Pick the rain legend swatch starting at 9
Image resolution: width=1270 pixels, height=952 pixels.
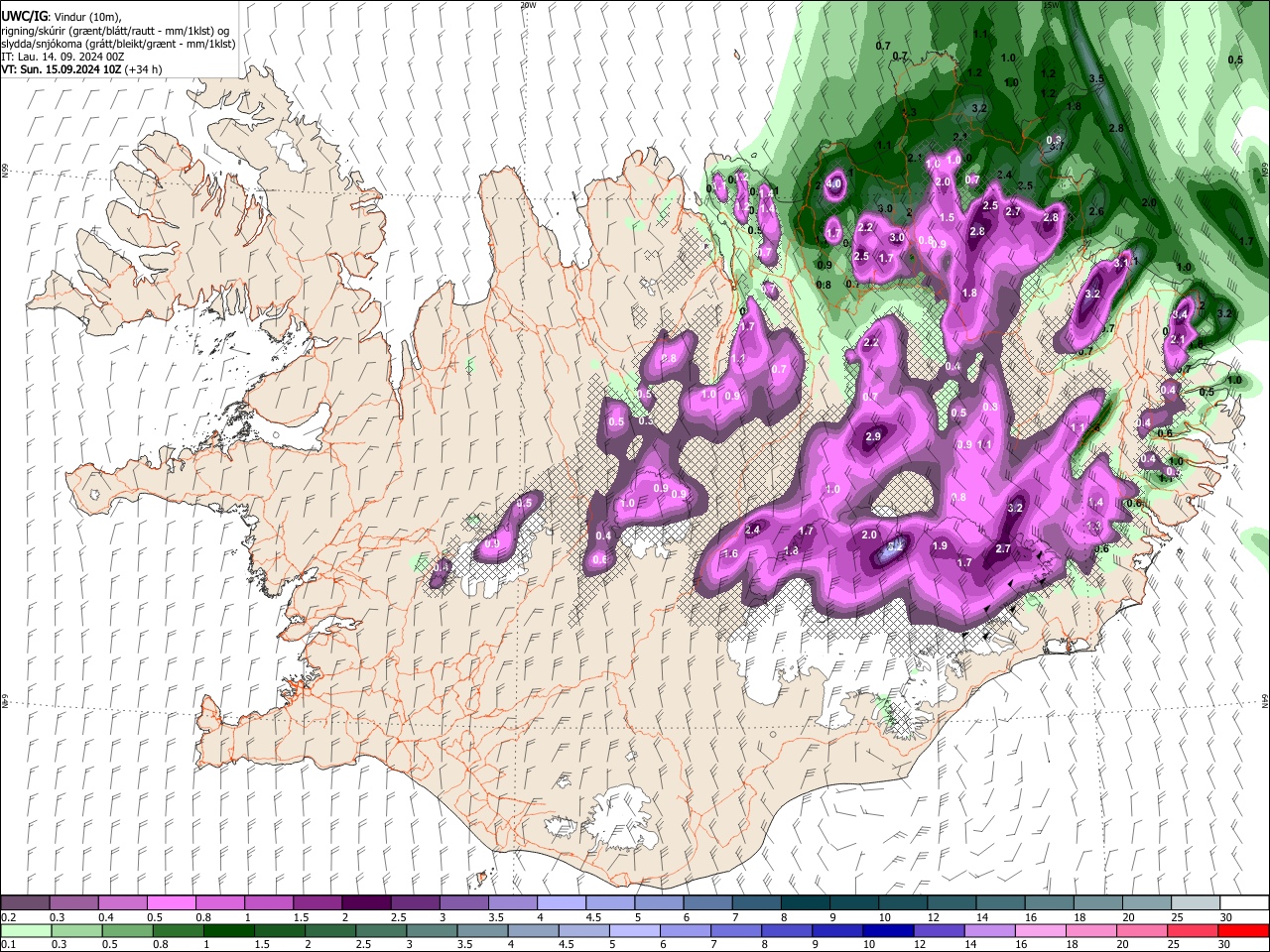(x=836, y=930)
